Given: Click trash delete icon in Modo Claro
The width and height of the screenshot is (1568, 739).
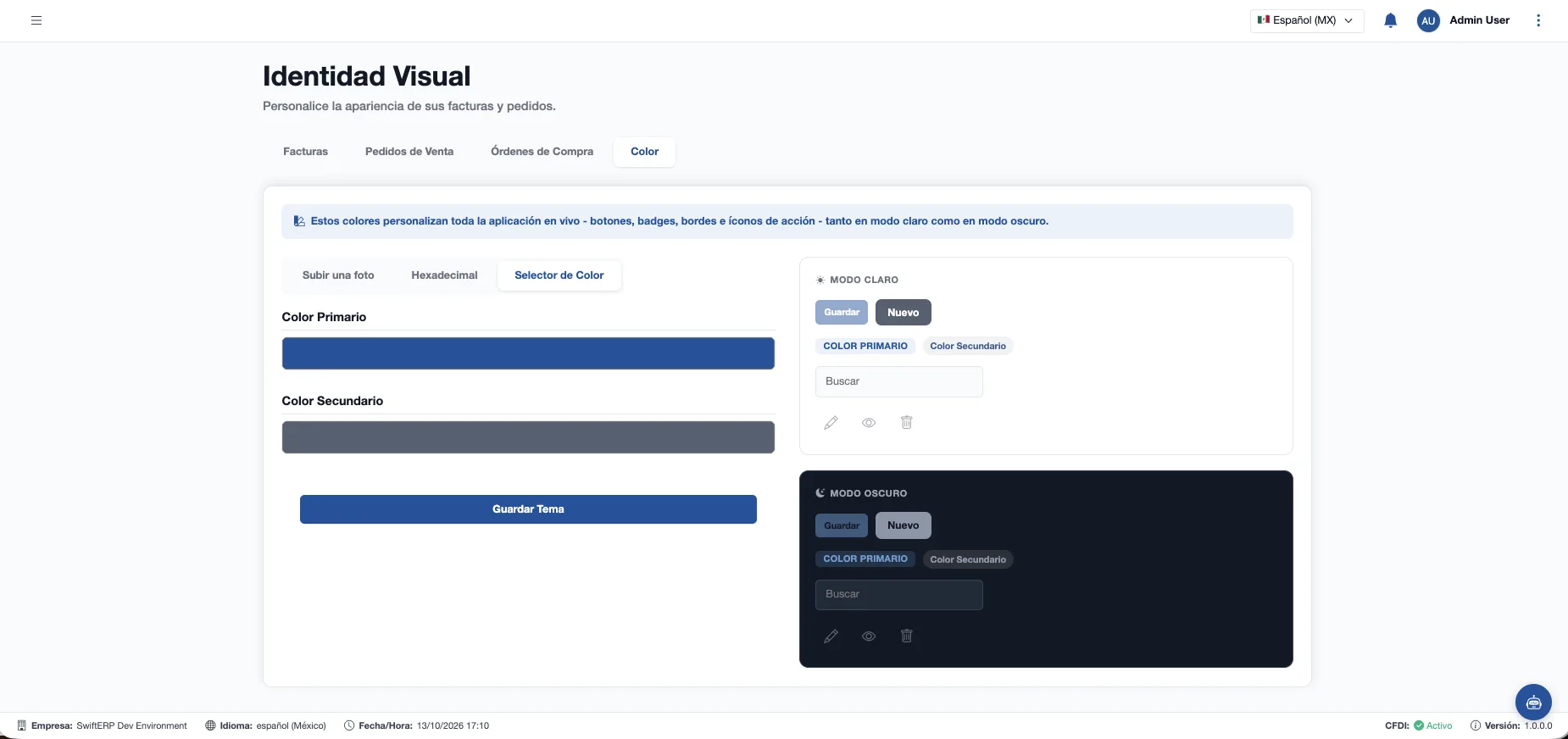Looking at the screenshot, I should 906,422.
